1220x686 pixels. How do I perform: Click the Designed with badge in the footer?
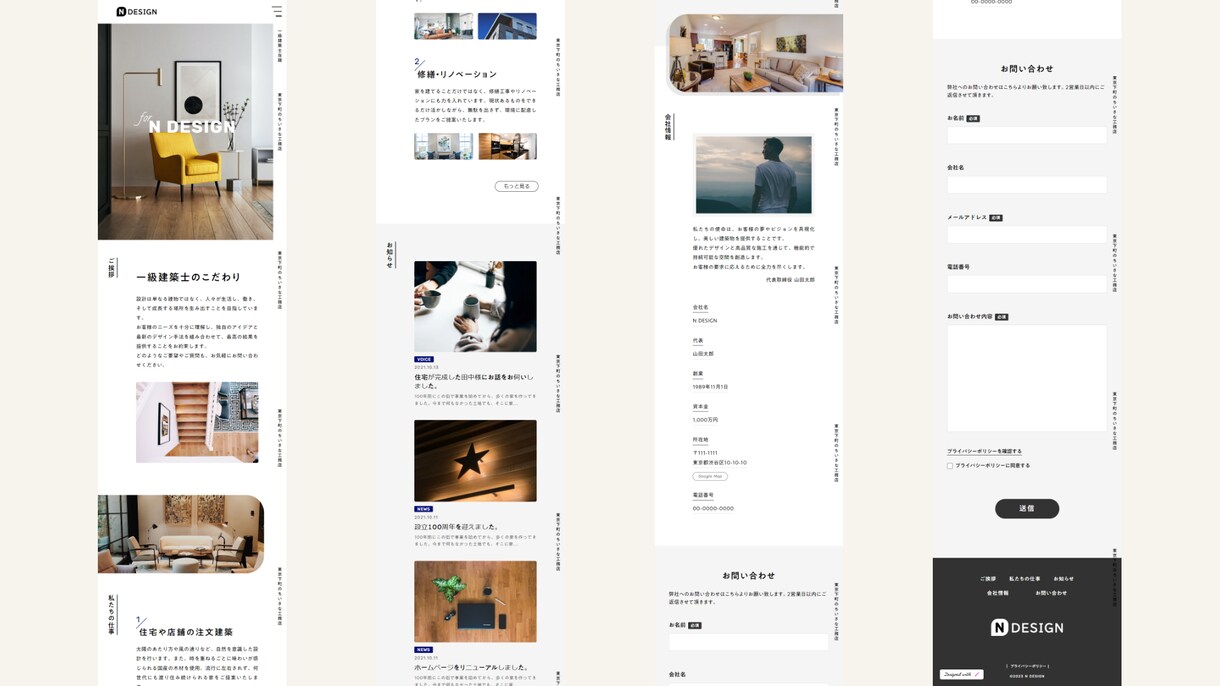[x=961, y=674]
